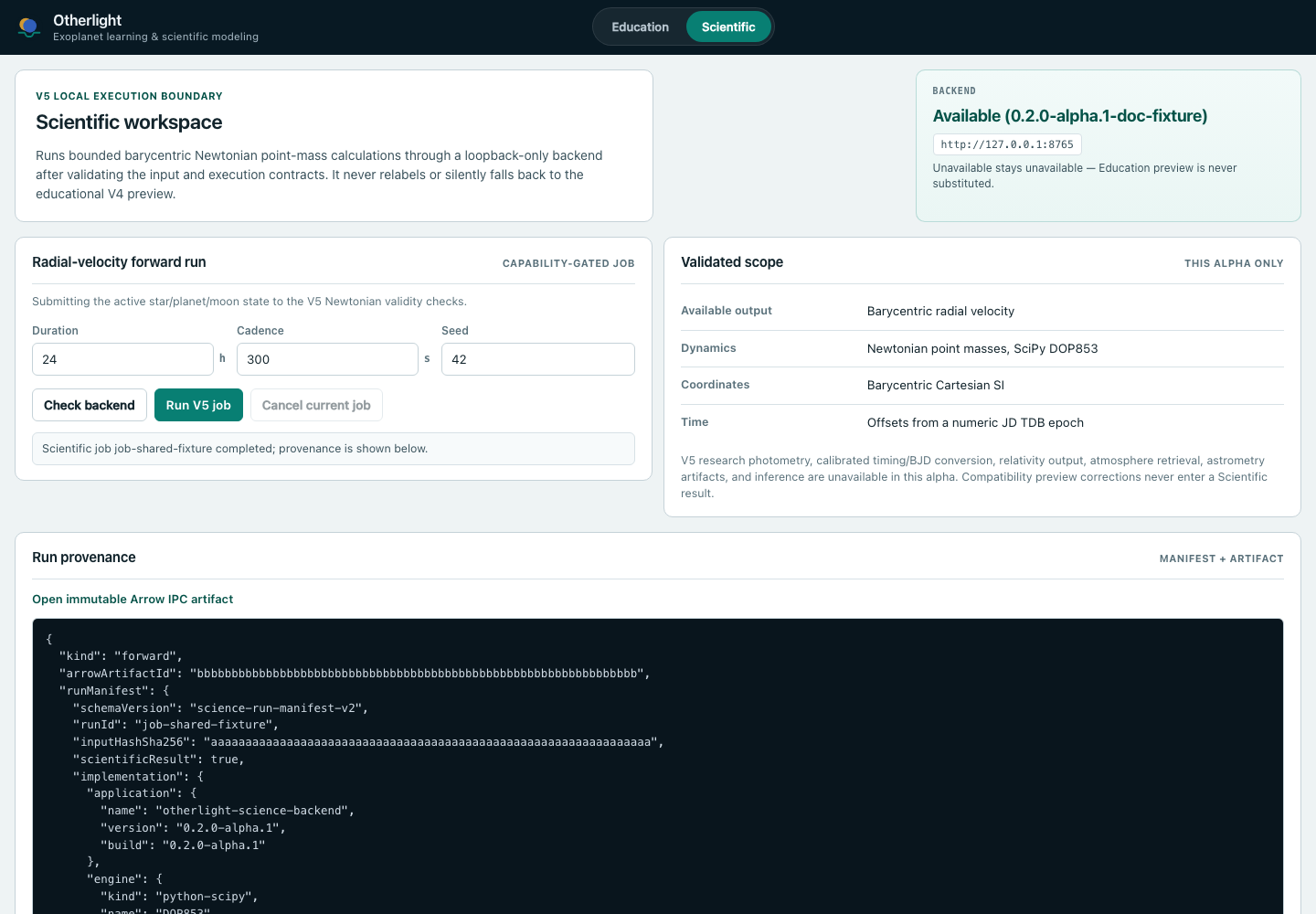Click the Otherlight planet logo icon
Image resolution: width=1316 pixels, height=914 pixels.
(29, 27)
